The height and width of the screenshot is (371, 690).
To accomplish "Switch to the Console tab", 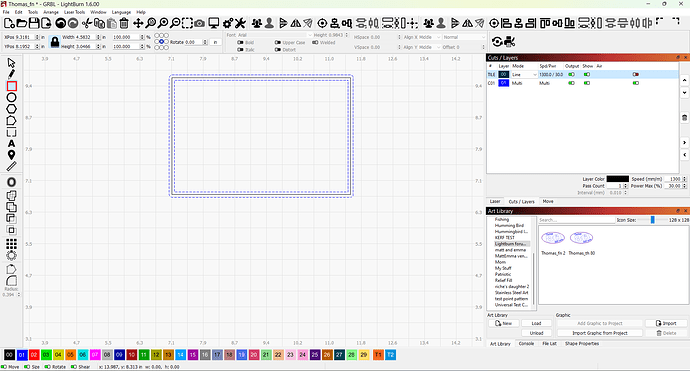I will [526, 344].
